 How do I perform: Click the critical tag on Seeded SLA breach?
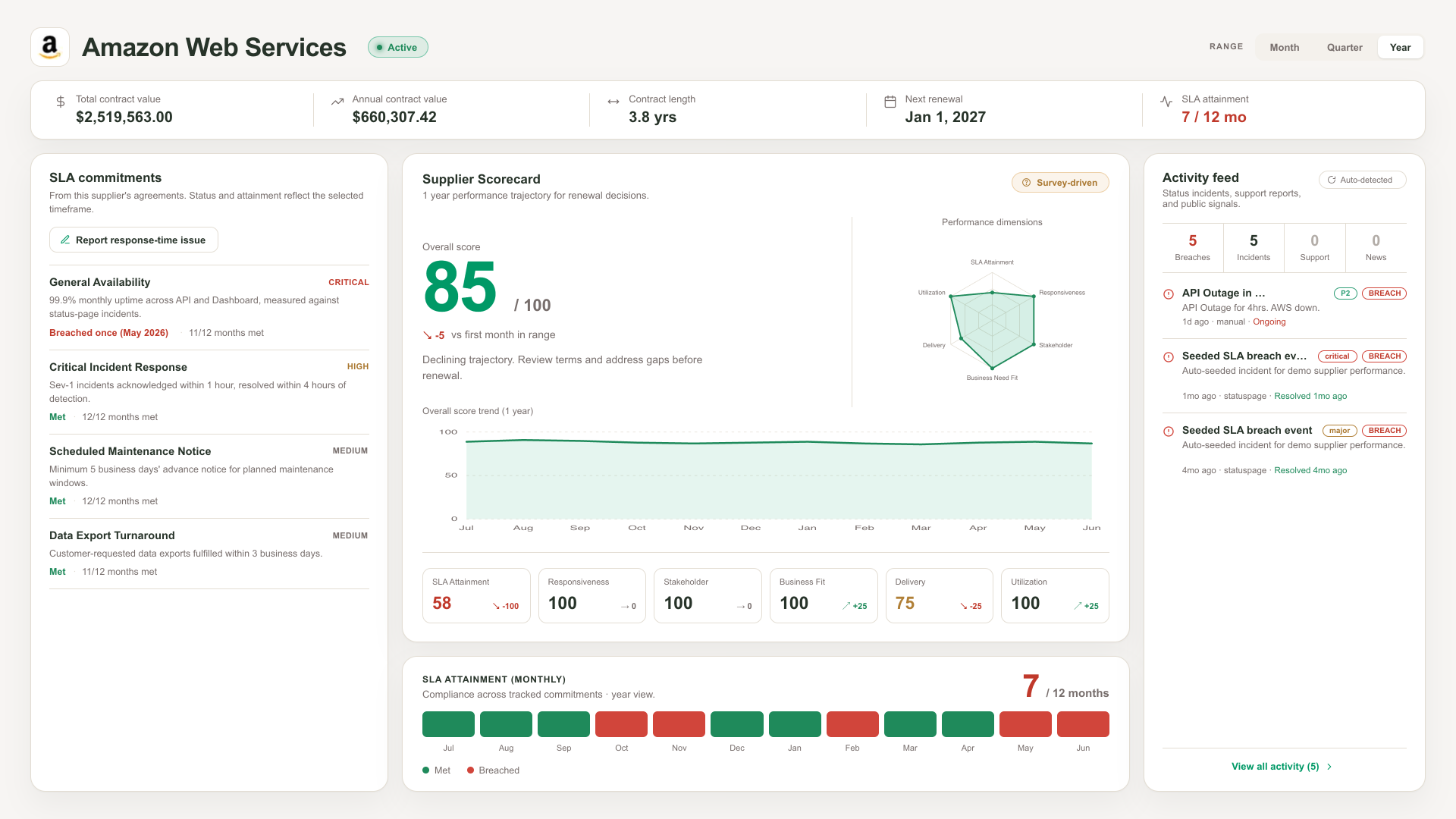[1337, 356]
